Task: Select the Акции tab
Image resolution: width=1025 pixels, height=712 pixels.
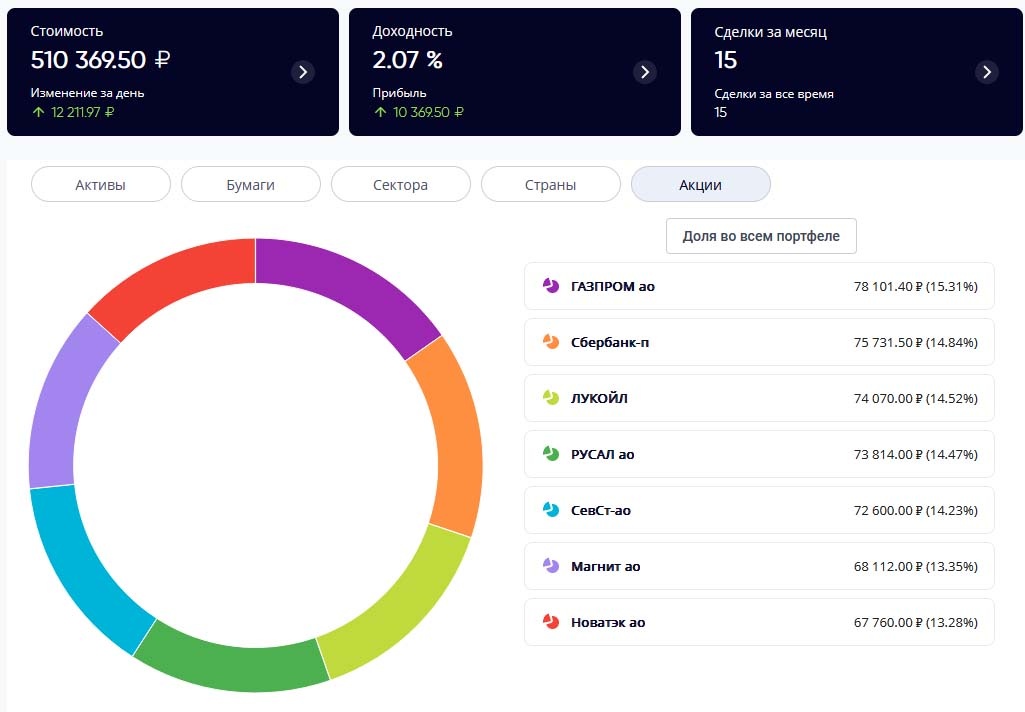Action: pyautogui.click(x=701, y=184)
